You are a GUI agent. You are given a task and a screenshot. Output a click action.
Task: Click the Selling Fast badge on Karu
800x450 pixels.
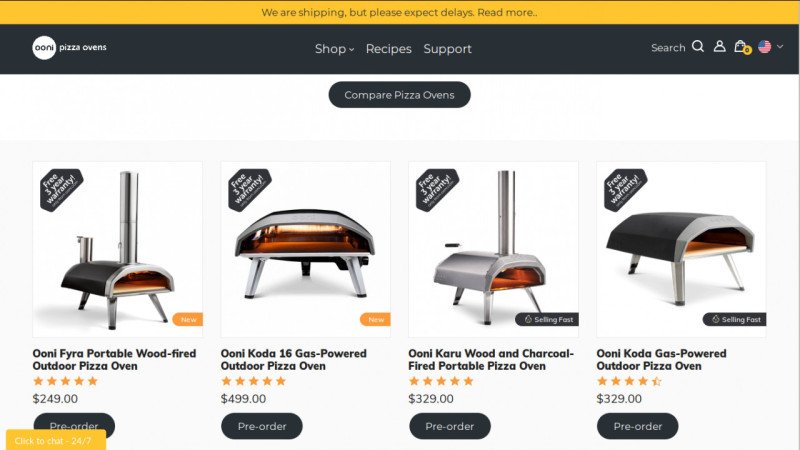tap(547, 319)
